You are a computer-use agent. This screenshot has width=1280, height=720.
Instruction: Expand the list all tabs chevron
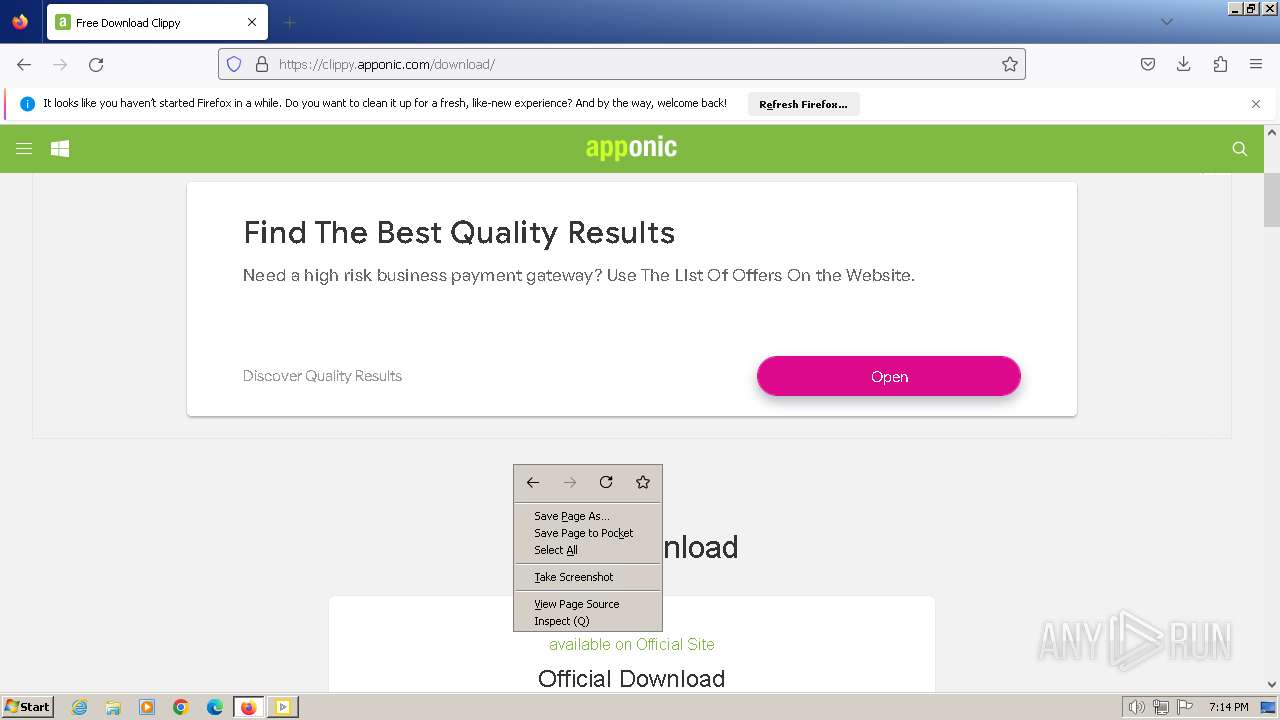pos(1166,22)
